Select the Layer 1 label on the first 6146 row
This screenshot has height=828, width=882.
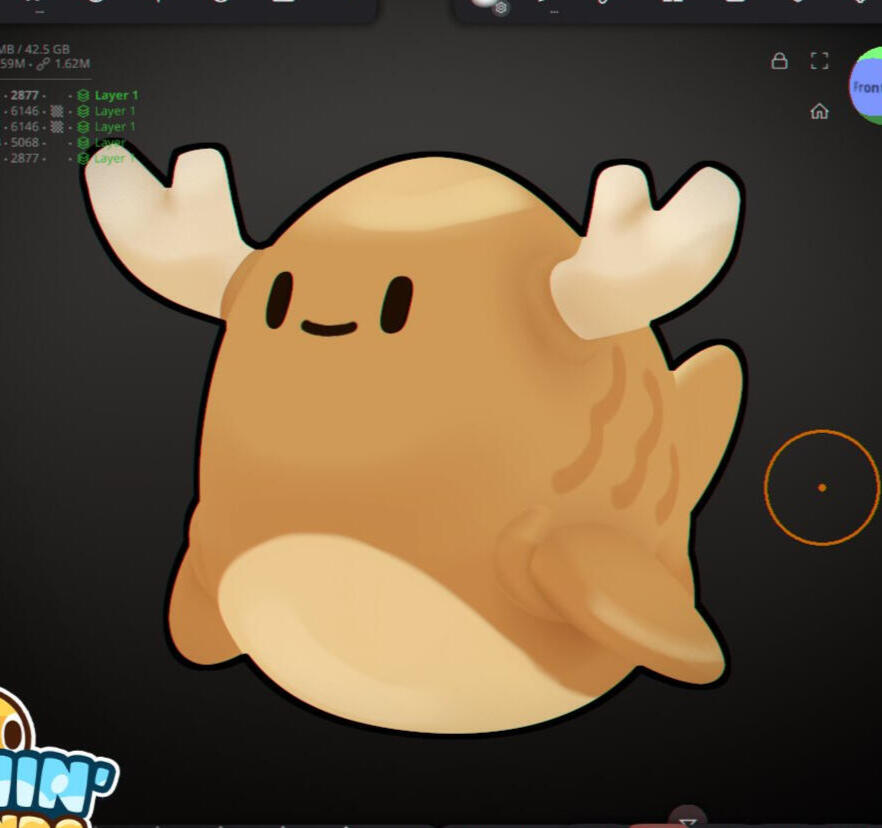115,111
